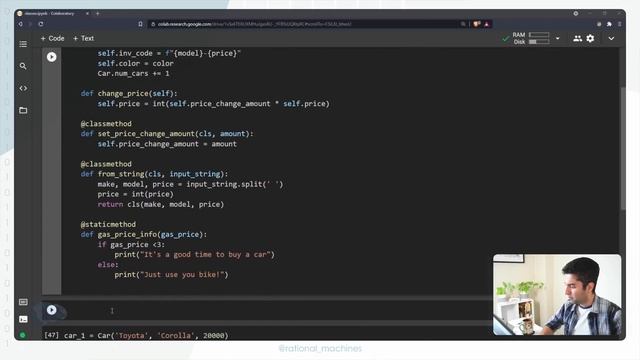
Task: Click the return cls(make, model, price) line
Action: (x=160, y=204)
